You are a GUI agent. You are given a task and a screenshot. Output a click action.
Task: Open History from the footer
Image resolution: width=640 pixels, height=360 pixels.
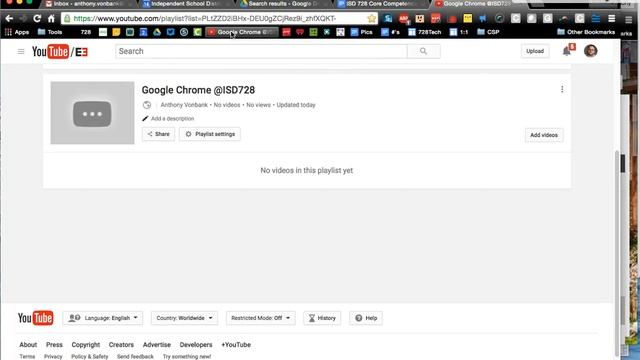click(322, 318)
